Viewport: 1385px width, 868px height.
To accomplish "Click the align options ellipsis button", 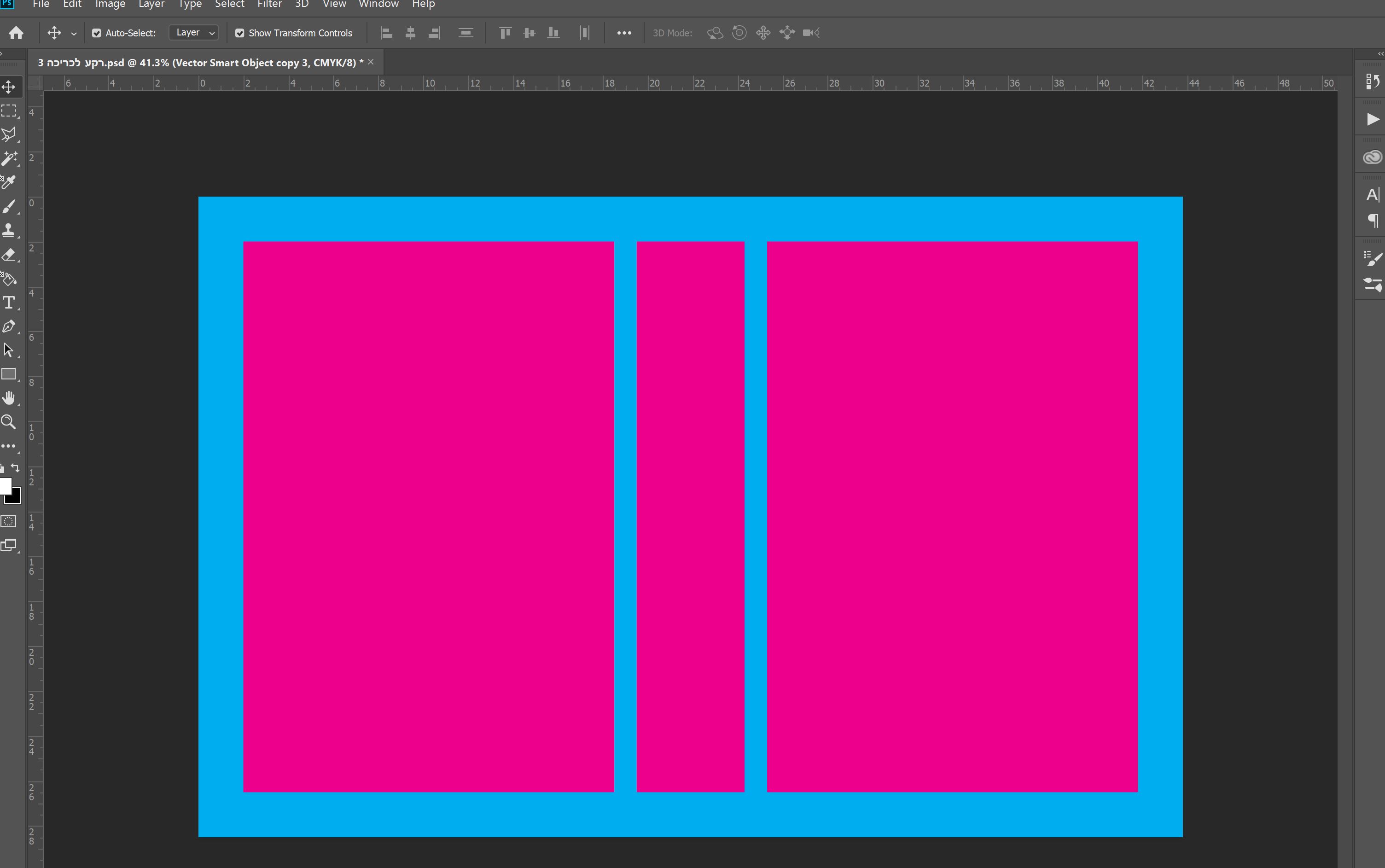I will pyautogui.click(x=624, y=33).
